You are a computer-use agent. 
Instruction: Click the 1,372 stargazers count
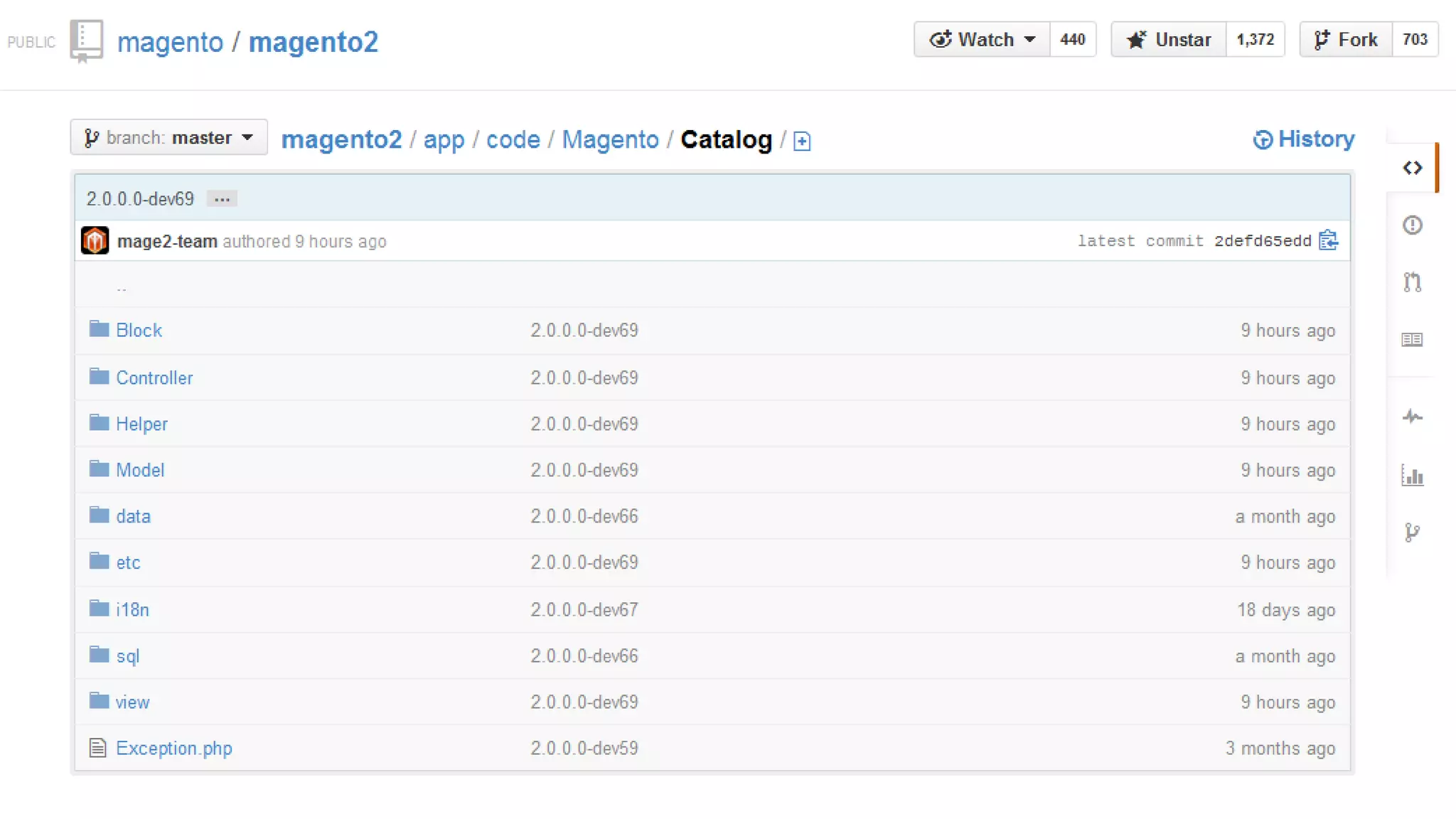point(1255,40)
